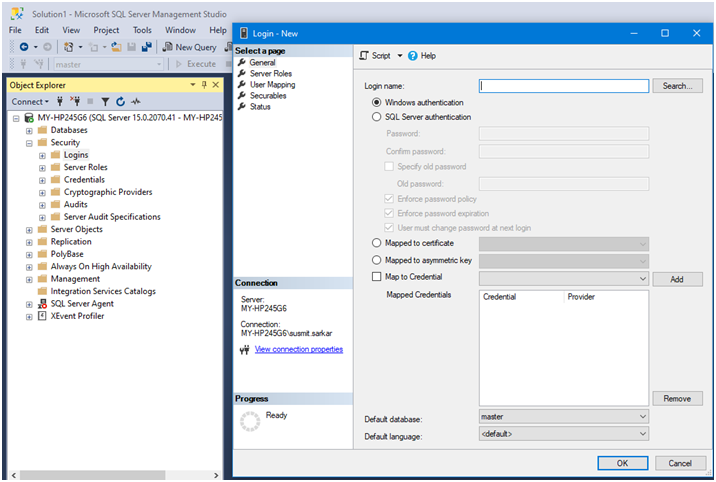Select SQL Server authentication radio button
The height and width of the screenshot is (482, 716).
376,117
